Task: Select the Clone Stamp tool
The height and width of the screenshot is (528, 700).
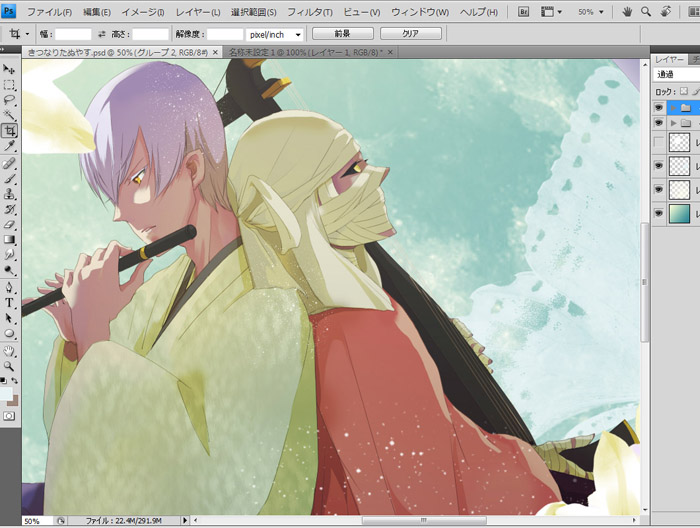Action: pos(8,194)
